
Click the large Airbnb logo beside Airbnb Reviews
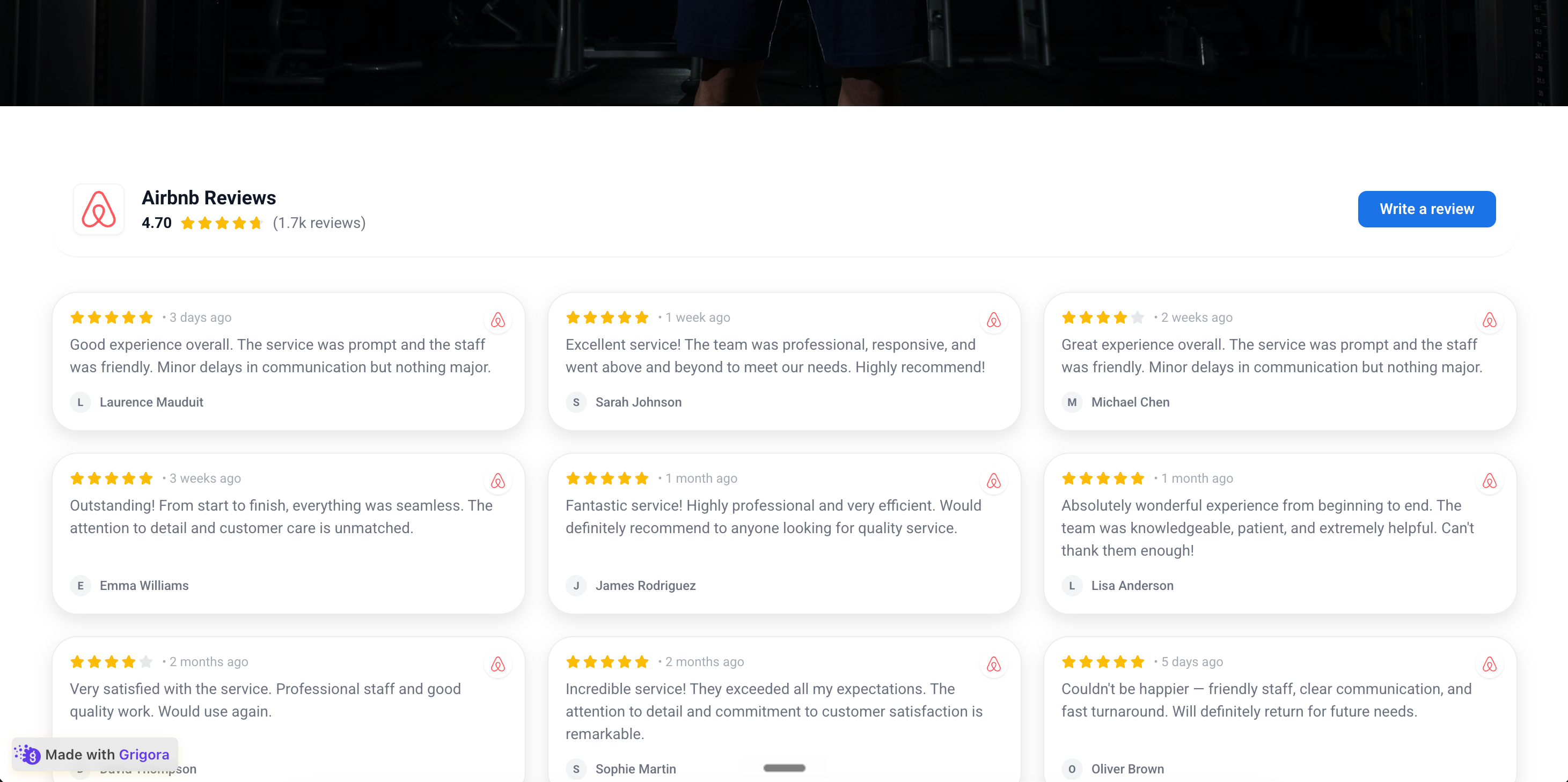tap(99, 209)
